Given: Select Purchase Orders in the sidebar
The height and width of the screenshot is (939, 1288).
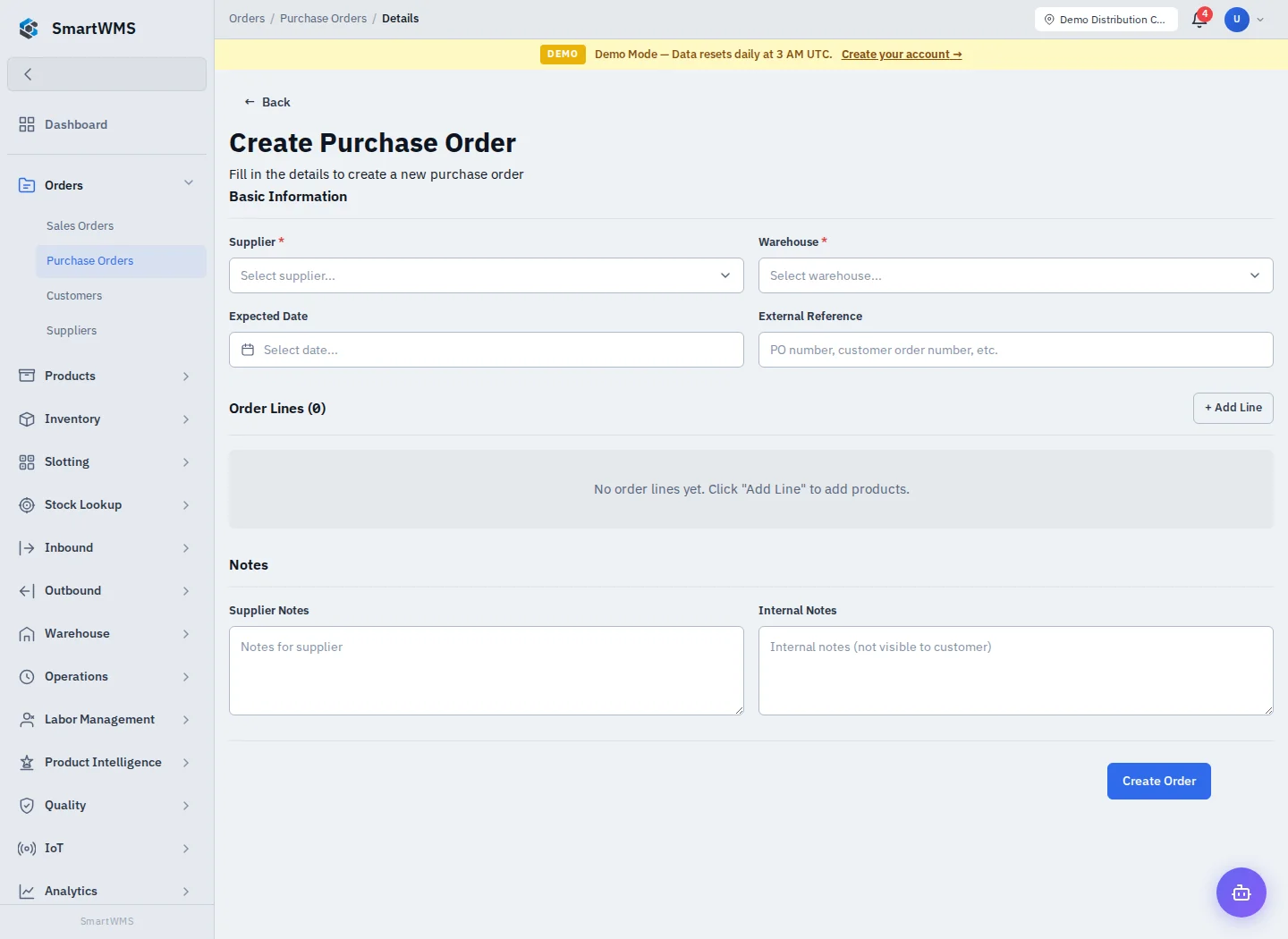Looking at the screenshot, I should tap(121, 260).
